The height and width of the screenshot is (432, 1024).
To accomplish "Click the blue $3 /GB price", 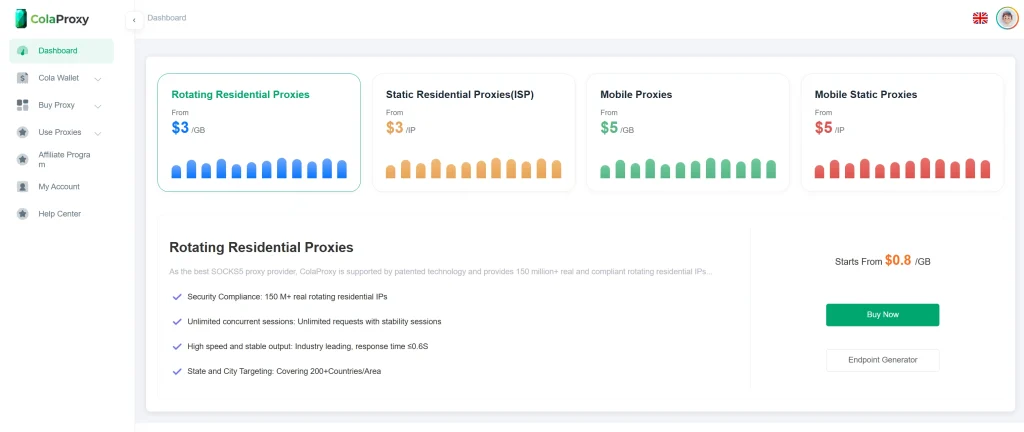I will (188, 128).
